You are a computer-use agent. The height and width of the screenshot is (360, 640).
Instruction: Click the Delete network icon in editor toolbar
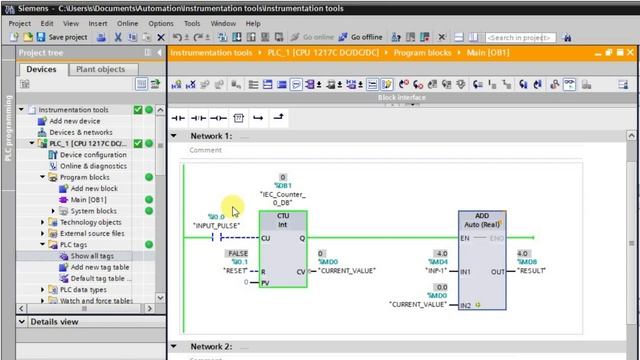click(191, 84)
